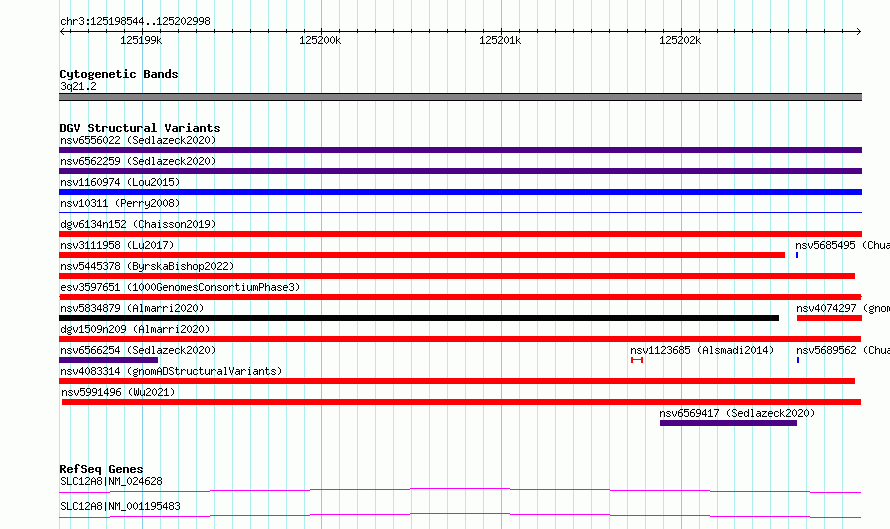Click the 125200k ruler tick label
The height and width of the screenshot is (529, 890).
(x=320, y=40)
